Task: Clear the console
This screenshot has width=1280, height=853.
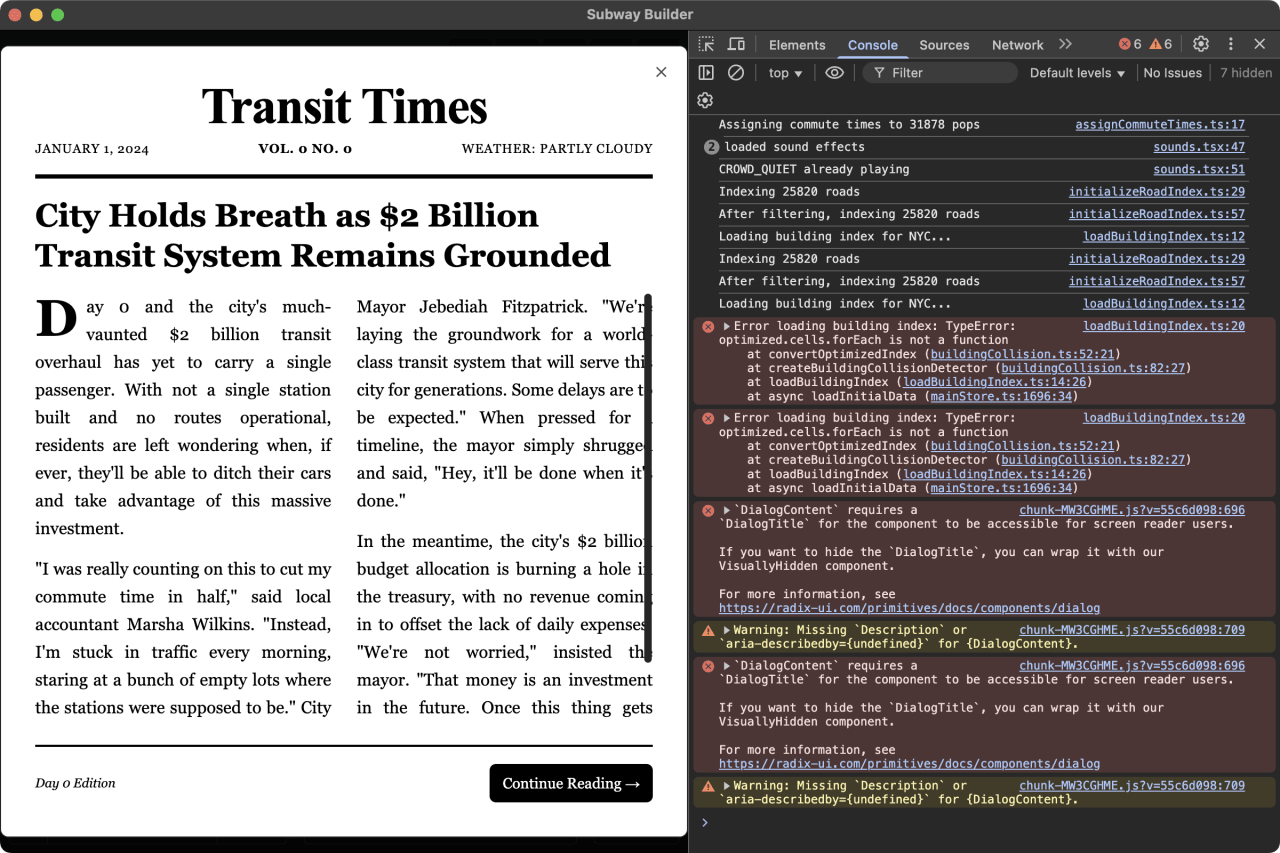Action: tap(736, 72)
